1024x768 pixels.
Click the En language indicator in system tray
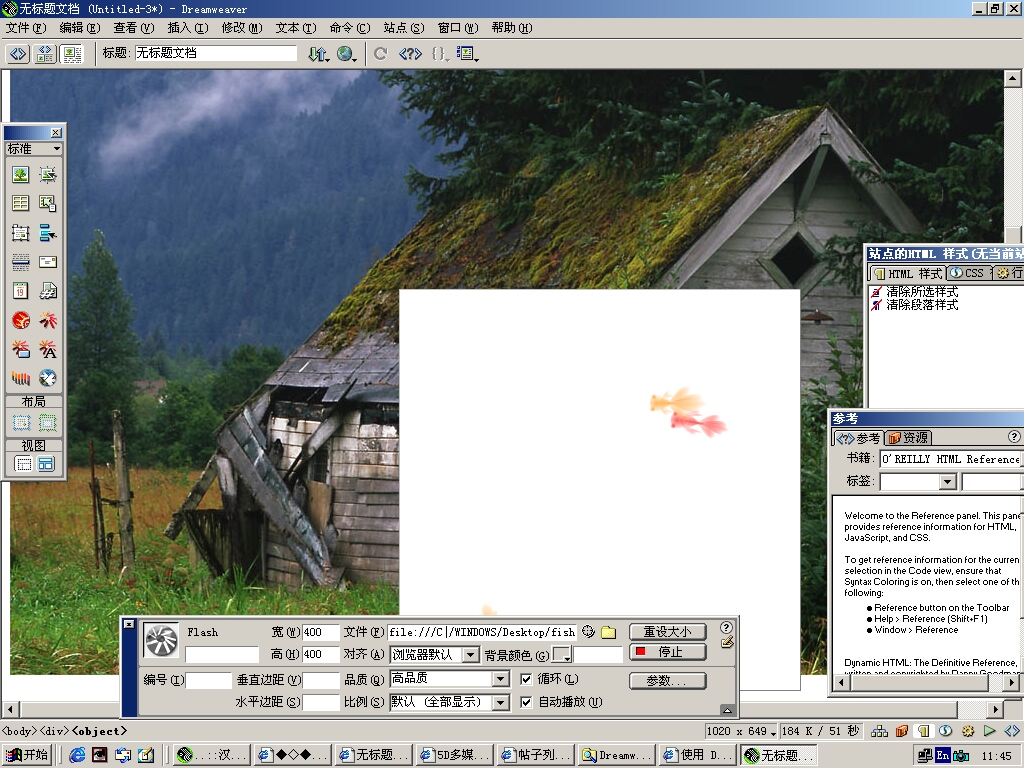click(942, 755)
